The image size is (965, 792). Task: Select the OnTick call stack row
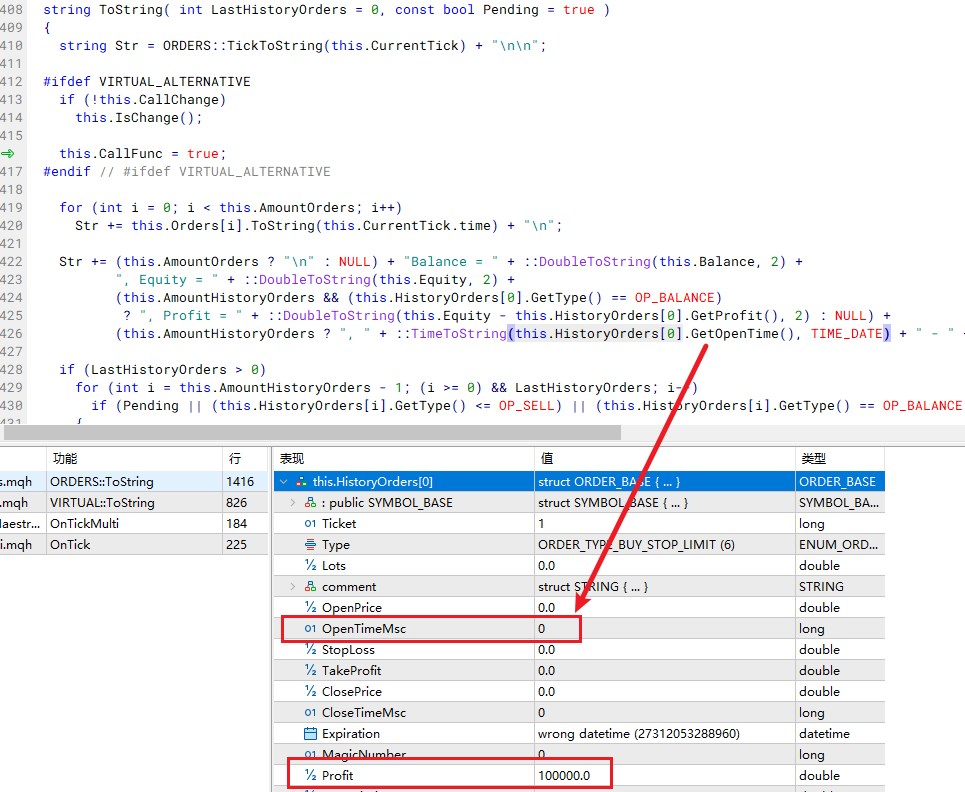pyautogui.click(x=134, y=545)
